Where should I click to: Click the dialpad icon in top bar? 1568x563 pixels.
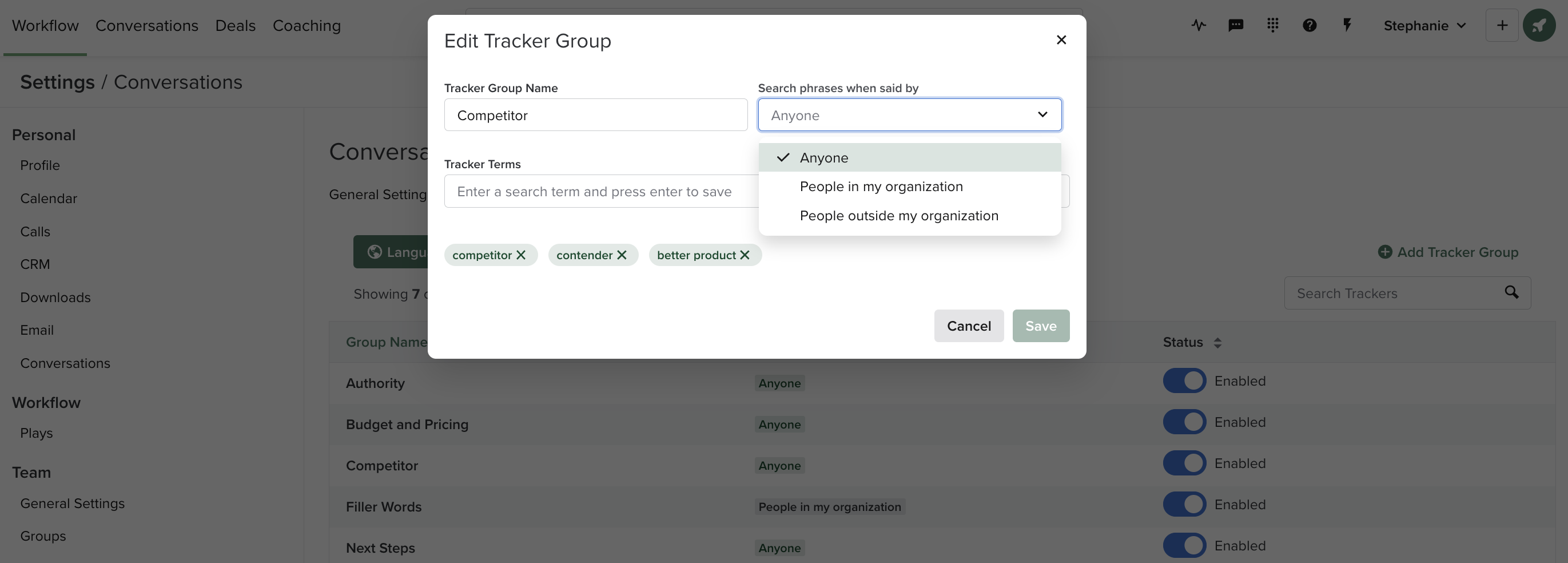click(1273, 25)
